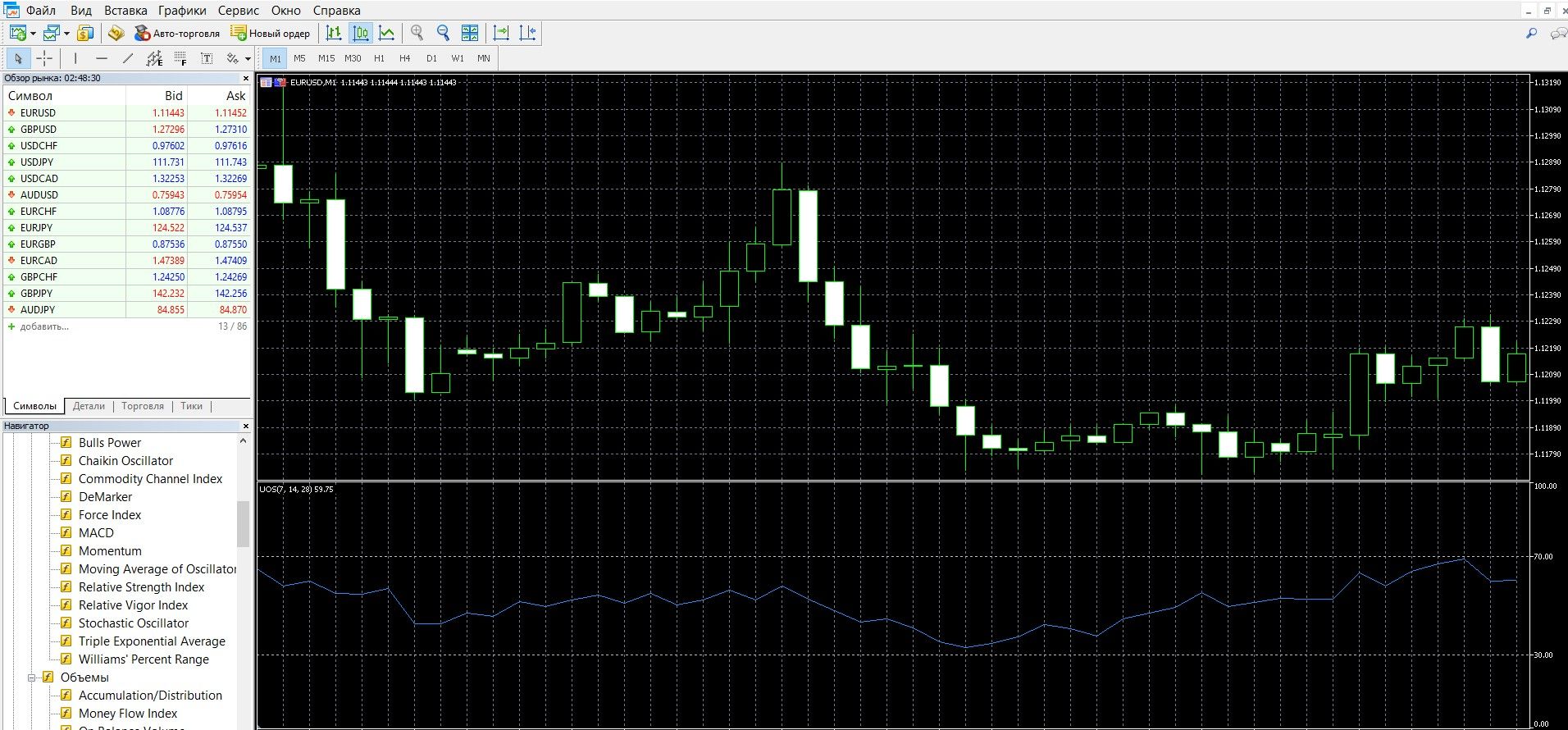The height and width of the screenshot is (730, 1568).
Task: Click the Profiles icon
Action: coord(52,33)
